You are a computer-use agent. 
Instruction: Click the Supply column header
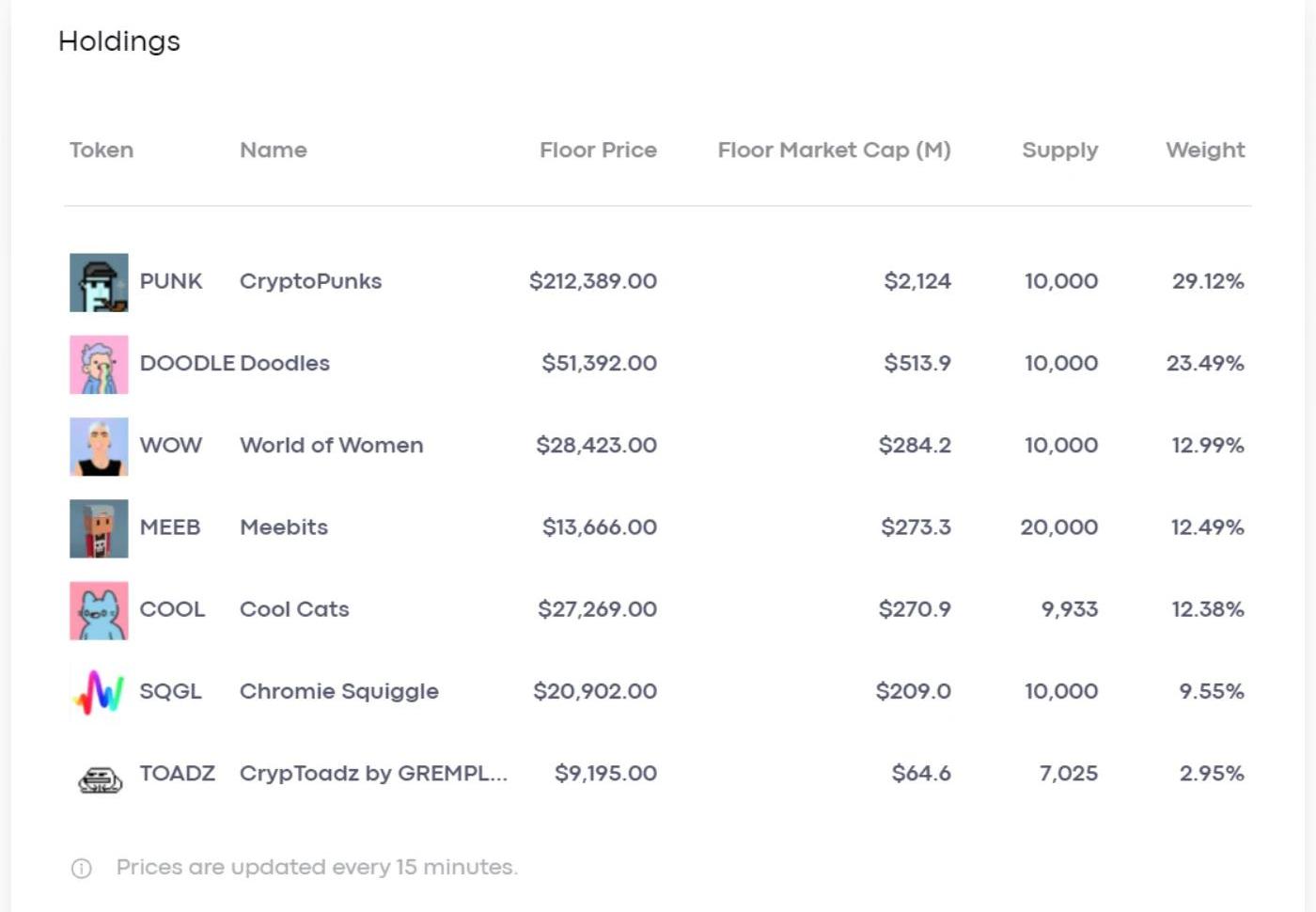click(x=1059, y=150)
